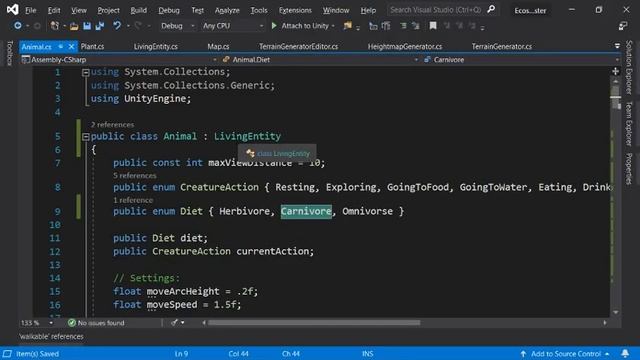Image resolution: width=640 pixels, height=360 pixels.
Task: Click the comment selected lines icon
Action: [403, 26]
